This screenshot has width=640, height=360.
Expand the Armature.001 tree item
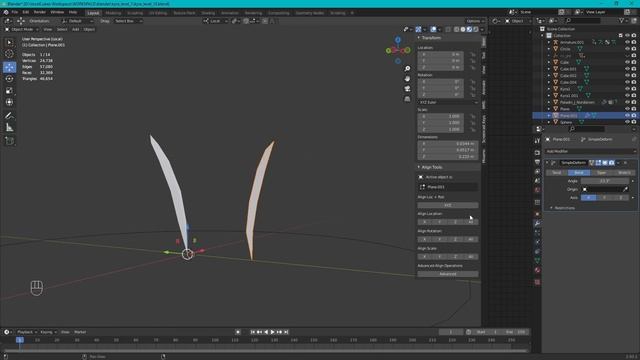click(x=549, y=42)
